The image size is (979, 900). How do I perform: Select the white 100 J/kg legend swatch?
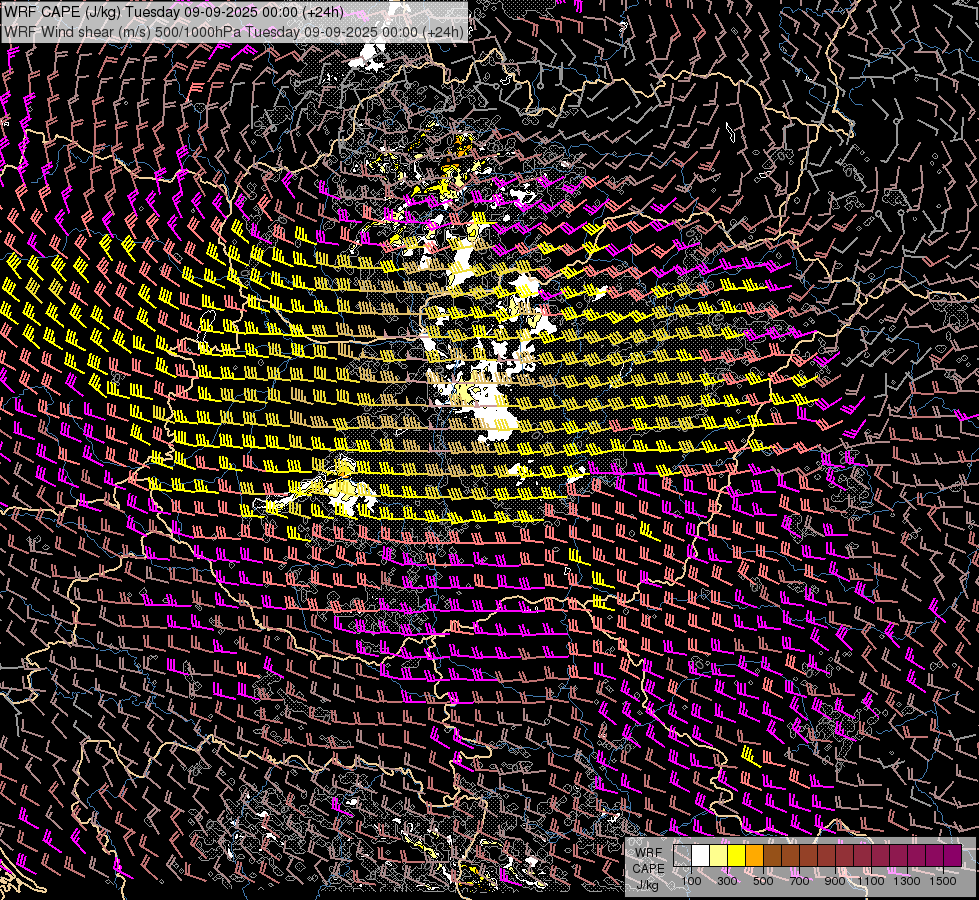coord(701,855)
